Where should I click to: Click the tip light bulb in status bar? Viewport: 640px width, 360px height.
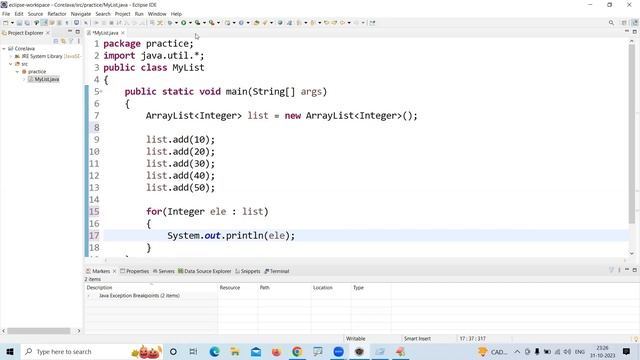(636, 339)
